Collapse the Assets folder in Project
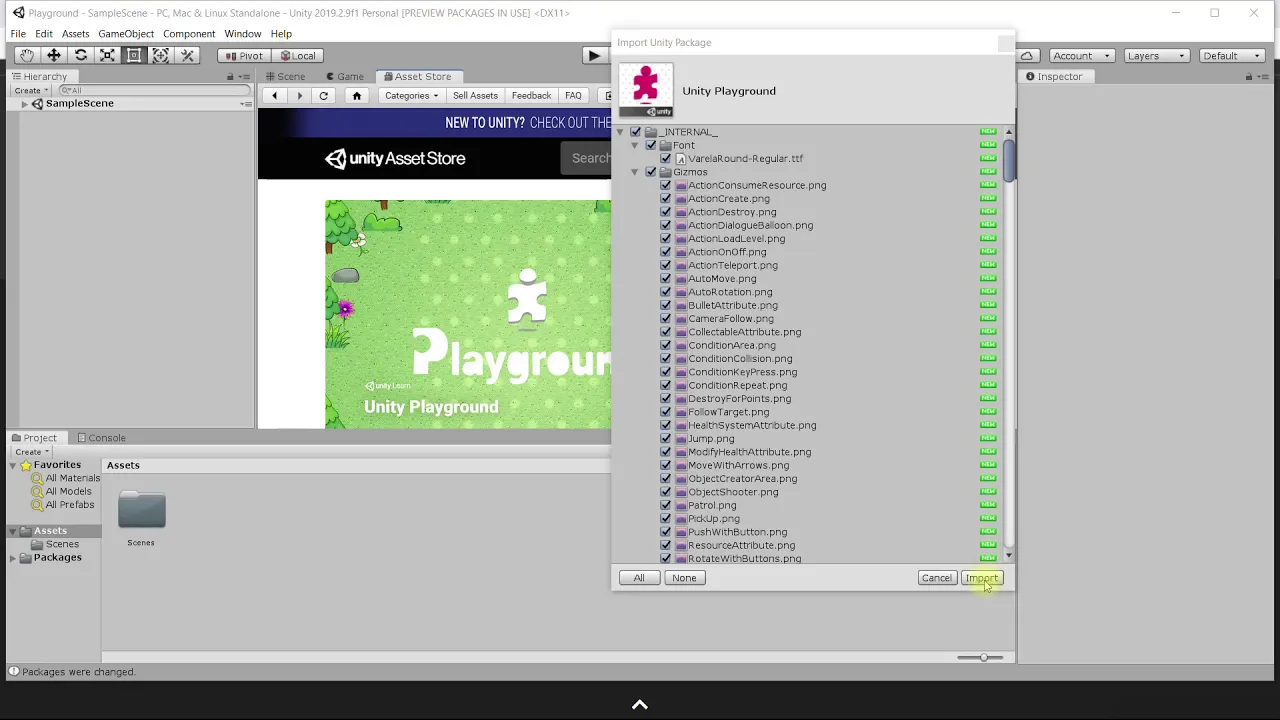Screen dimensions: 1280x720 [x=13, y=531]
